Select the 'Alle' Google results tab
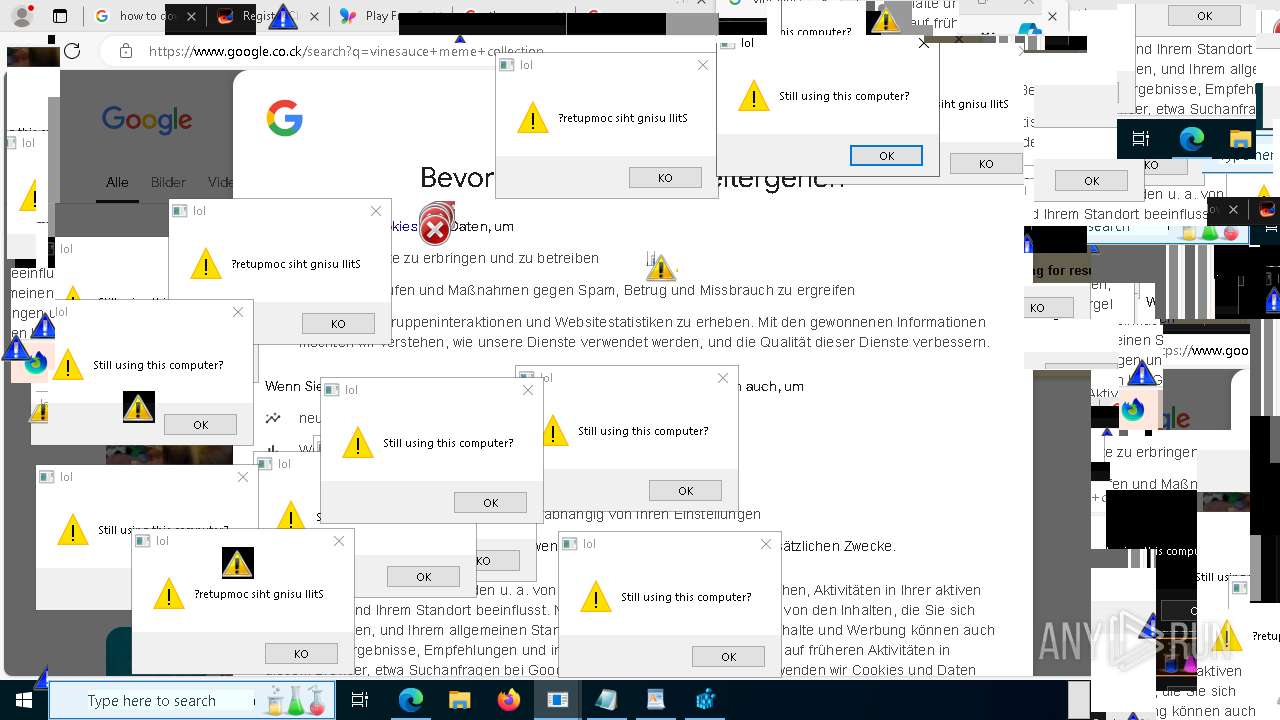 (x=117, y=182)
